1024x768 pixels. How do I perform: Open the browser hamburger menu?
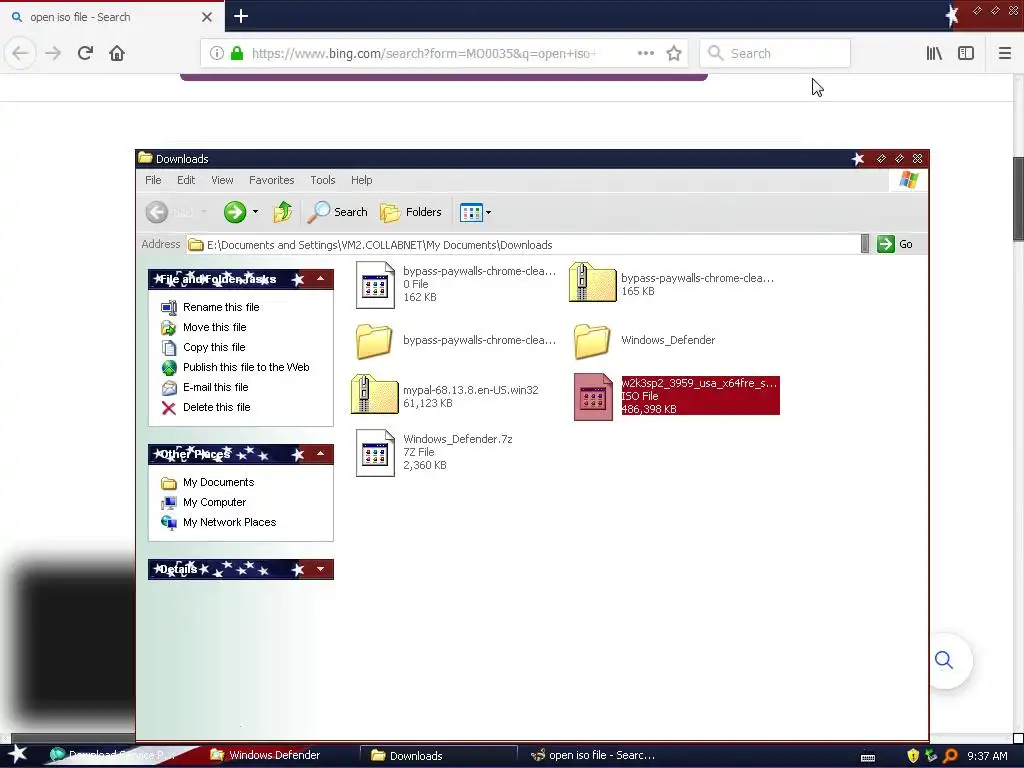pyautogui.click(x=1004, y=53)
